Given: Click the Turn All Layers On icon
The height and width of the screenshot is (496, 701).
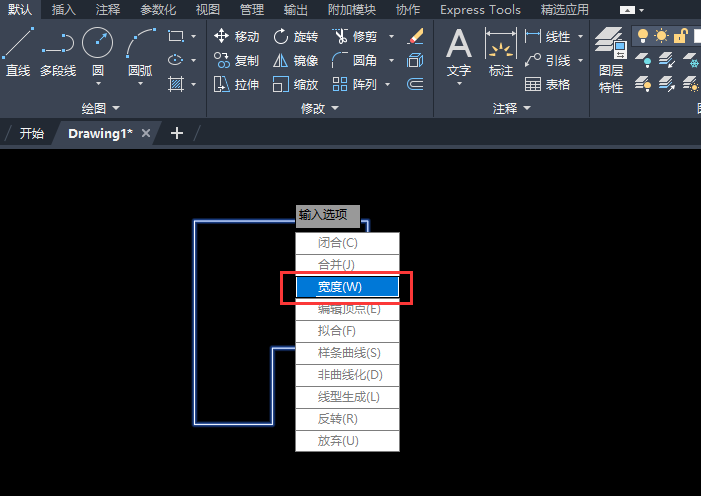Looking at the screenshot, I should point(643,84).
